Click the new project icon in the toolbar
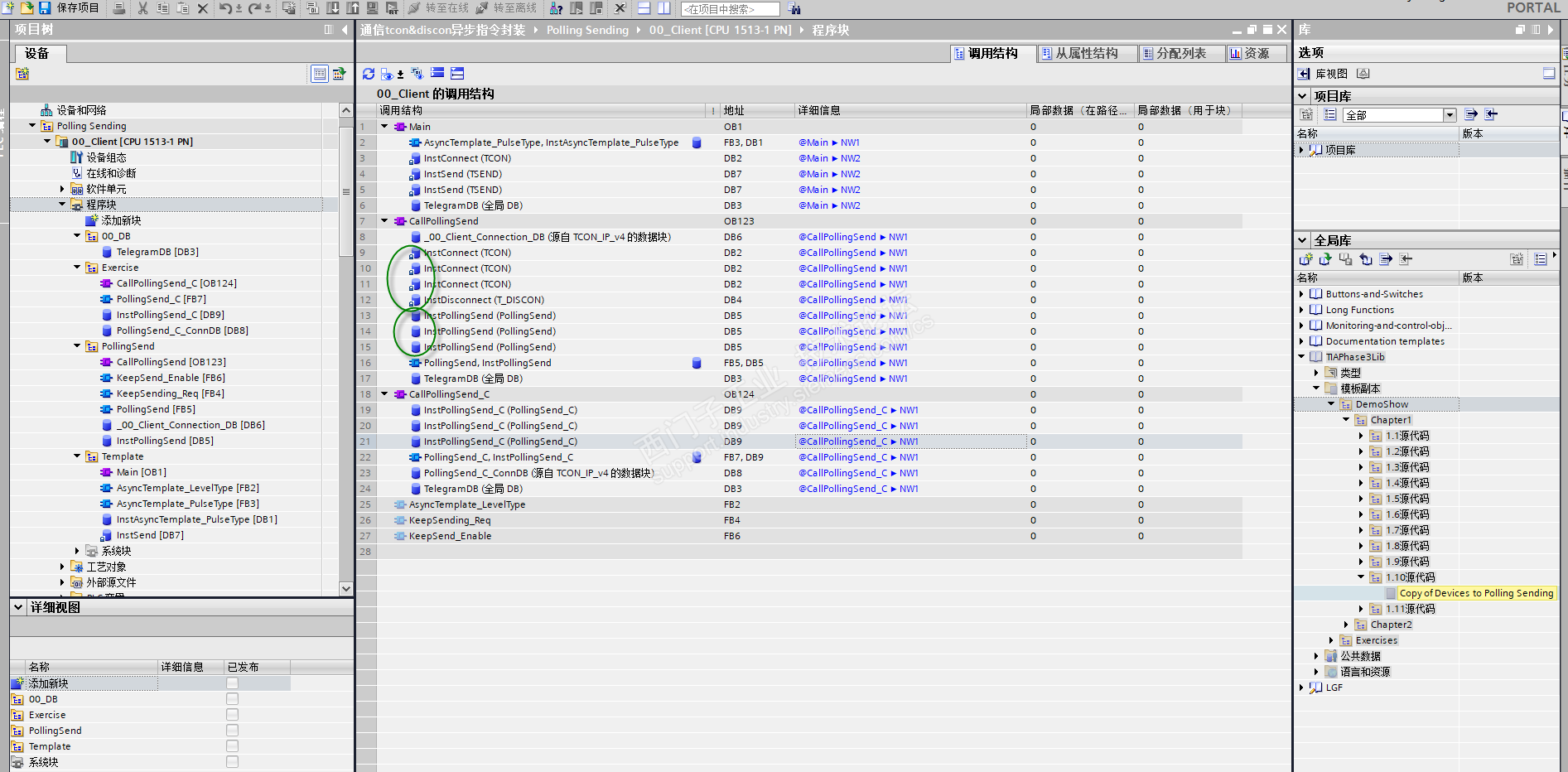Image resolution: width=1568 pixels, height=772 pixels. (x=9, y=7)
